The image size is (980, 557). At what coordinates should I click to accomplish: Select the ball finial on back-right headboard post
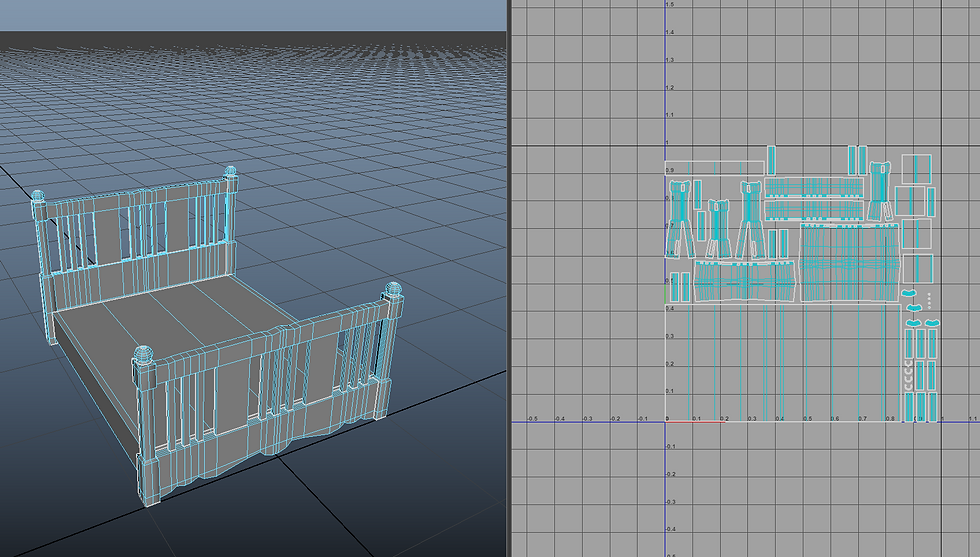tap(230, 170)
